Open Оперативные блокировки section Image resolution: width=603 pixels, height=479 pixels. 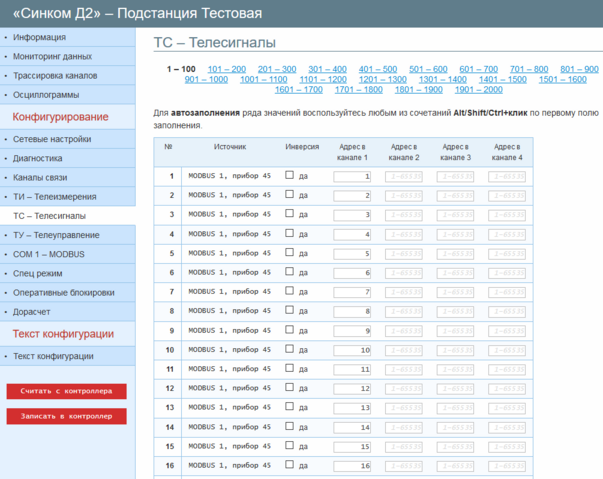click(63, 293)
